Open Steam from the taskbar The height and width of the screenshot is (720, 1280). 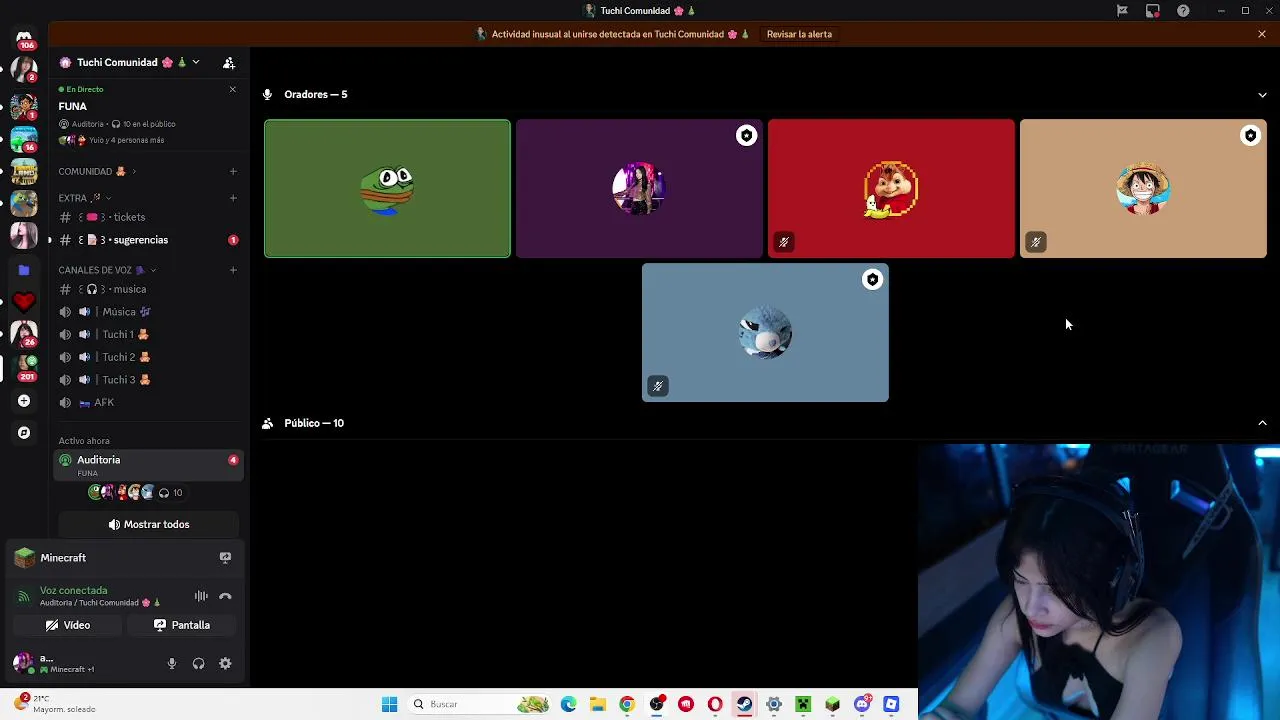(744, 704)
